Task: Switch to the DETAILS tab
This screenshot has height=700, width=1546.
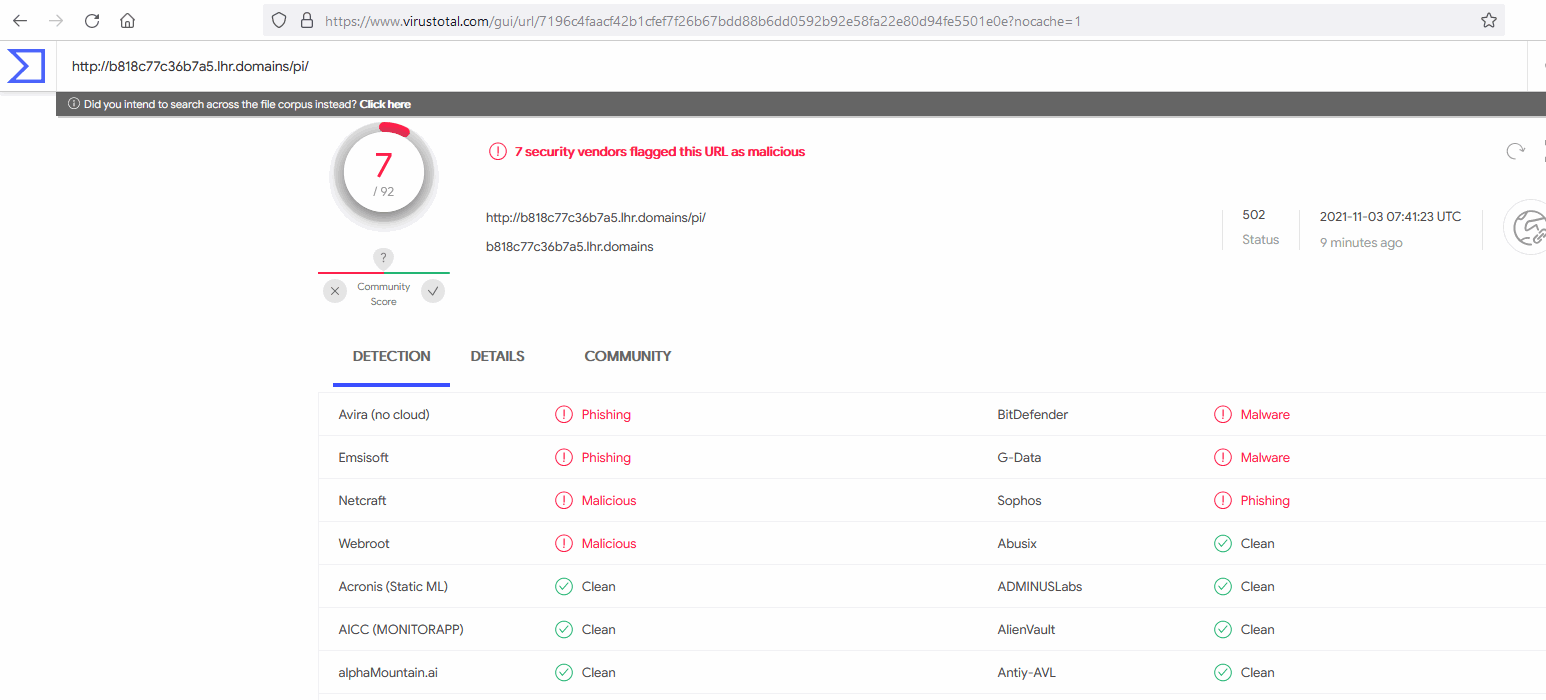Action: click(x=497, y=356)
